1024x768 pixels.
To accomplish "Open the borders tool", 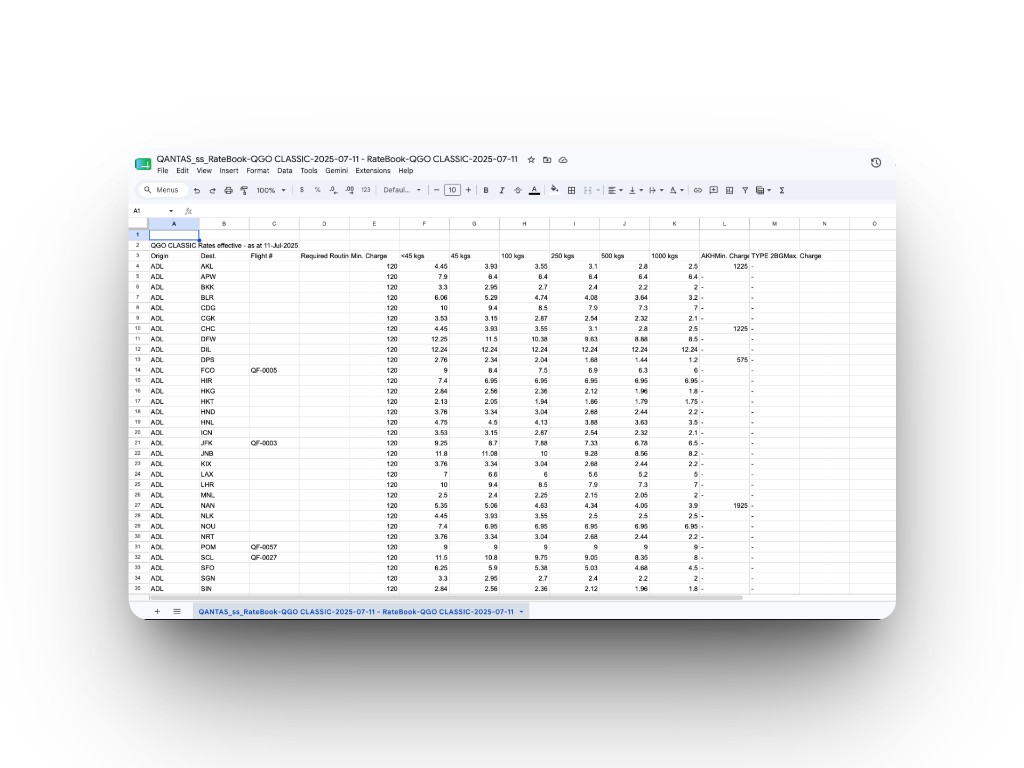I will pyautogui.click(x=571, y=190).
